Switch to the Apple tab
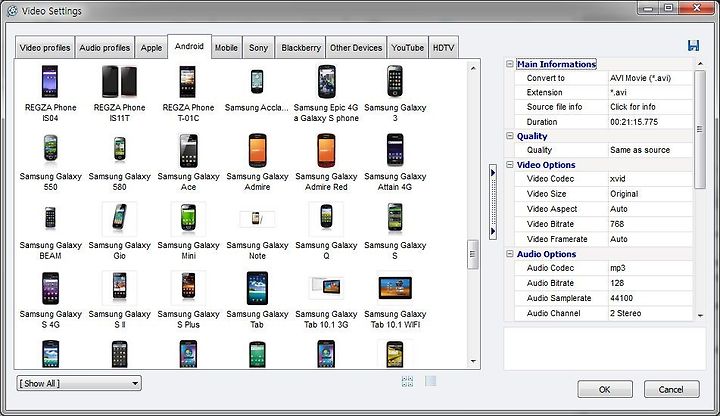The image size is (720, 416). pos(151,48)
